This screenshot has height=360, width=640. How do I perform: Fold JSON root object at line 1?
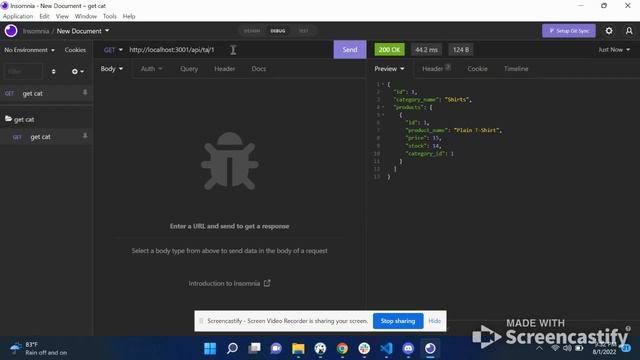[x=383, y=84]
